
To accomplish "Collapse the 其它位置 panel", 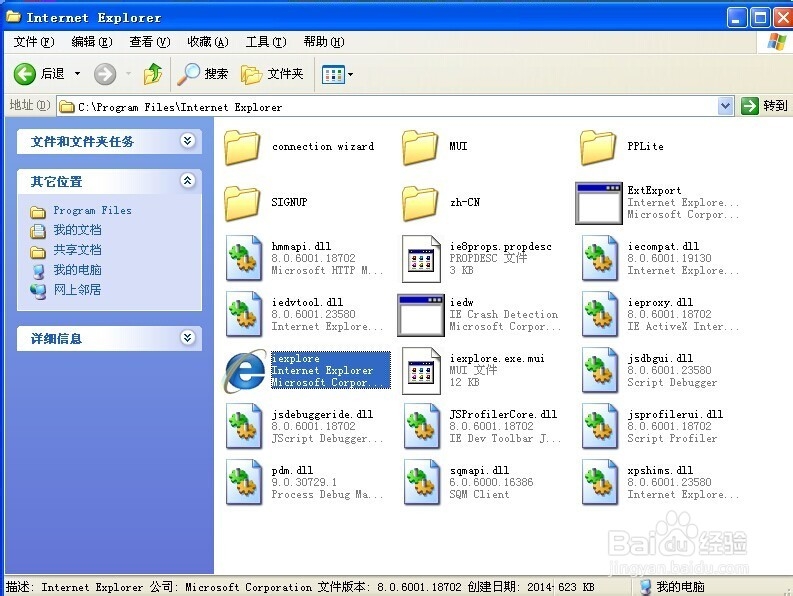I will (188, 180).
